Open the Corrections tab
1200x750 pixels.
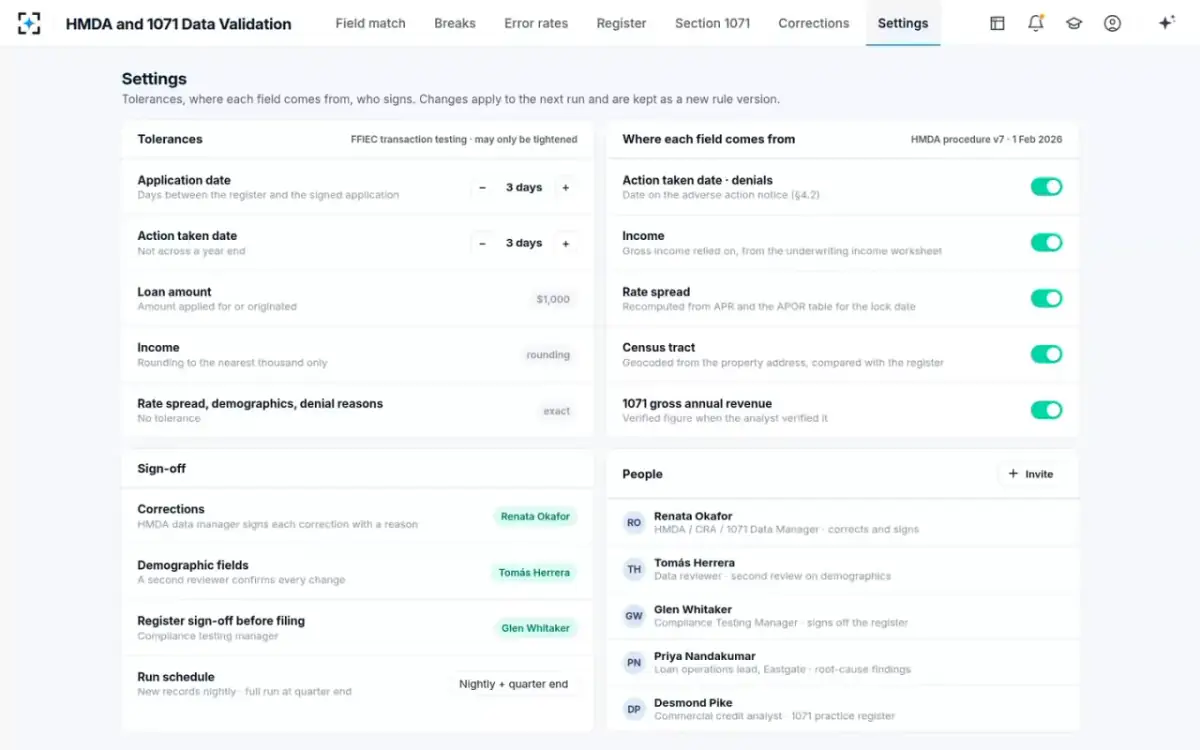[x=813, y=23]
